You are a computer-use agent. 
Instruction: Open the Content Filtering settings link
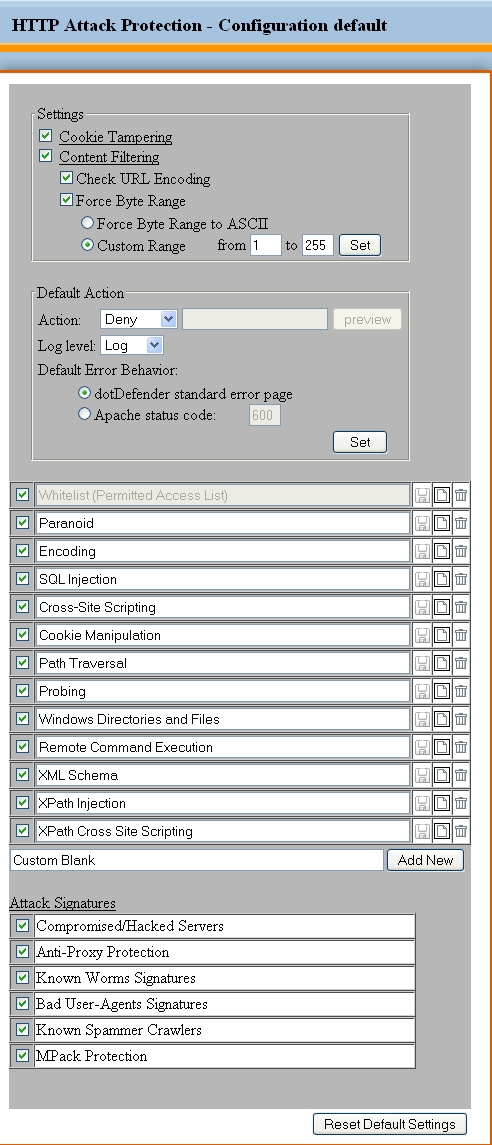(x=109, y=157)
